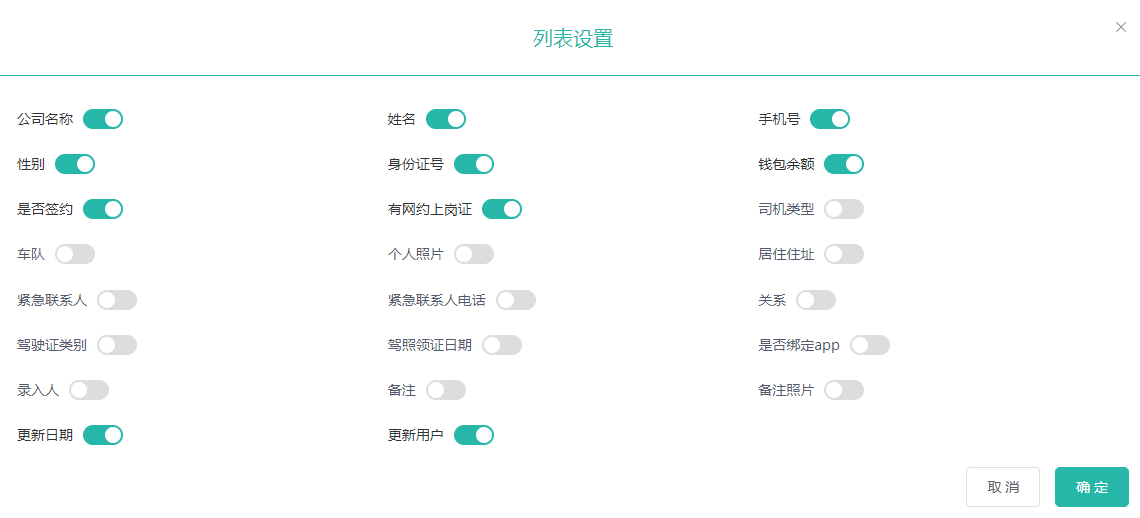The width and height of the screenshot is (1140, 518).
Task: Enable the 司机类型 toggle
Action: click(844, 210)
